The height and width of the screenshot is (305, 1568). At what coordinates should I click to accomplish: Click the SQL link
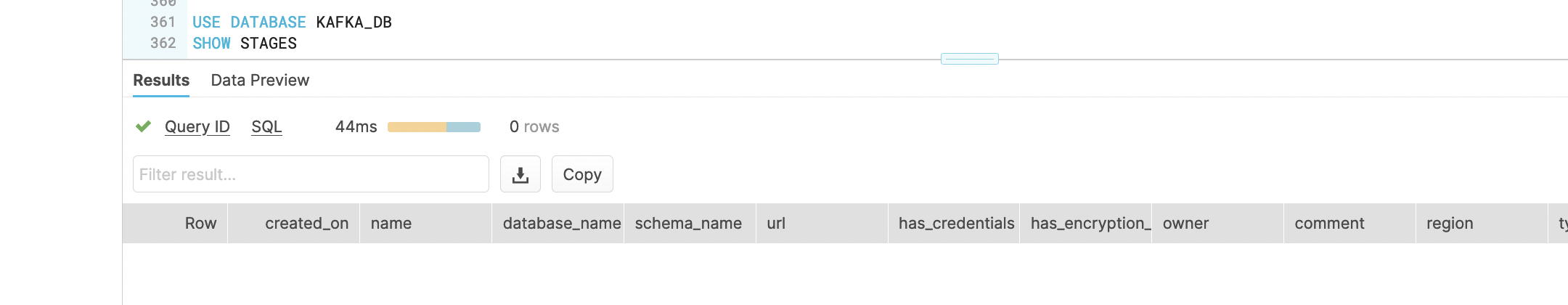(x=266, y=126)
